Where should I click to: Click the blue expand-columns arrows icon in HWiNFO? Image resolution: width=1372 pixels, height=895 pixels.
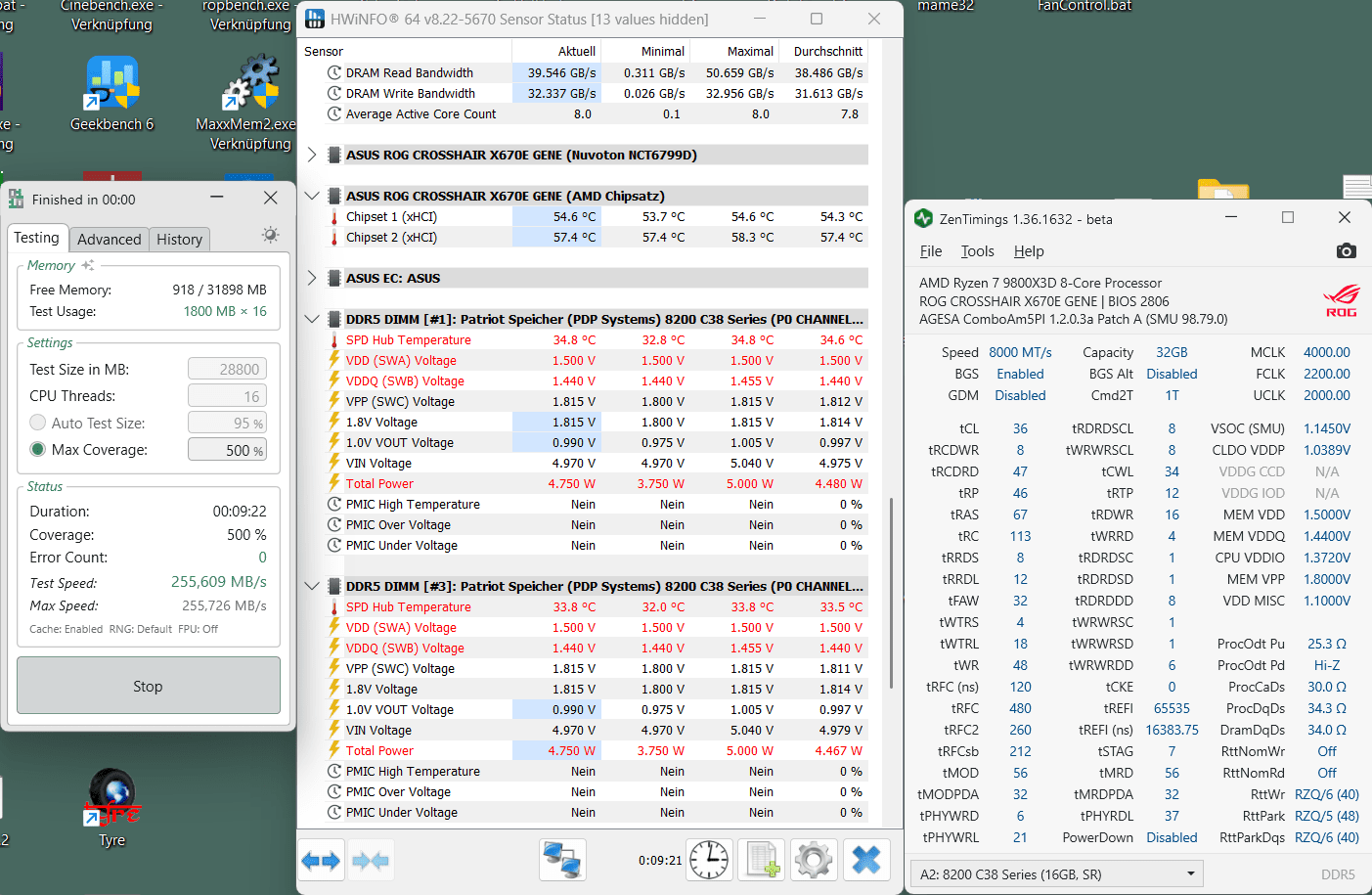click(321, 861)
